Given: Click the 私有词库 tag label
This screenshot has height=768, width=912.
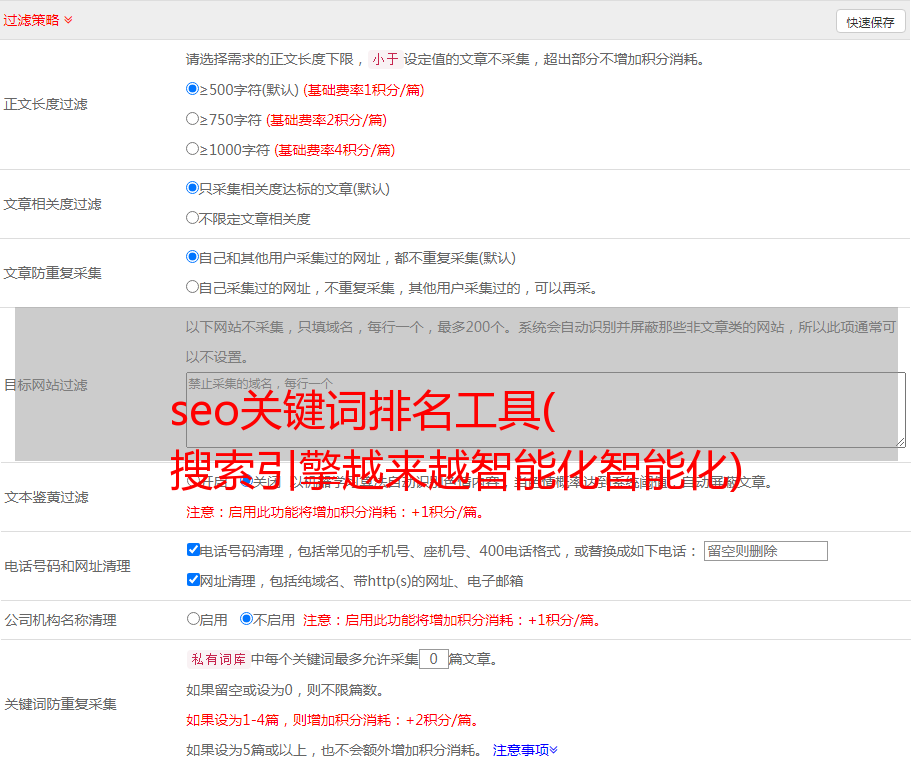Looking at the screenshot, I should [x=216, y=659].
